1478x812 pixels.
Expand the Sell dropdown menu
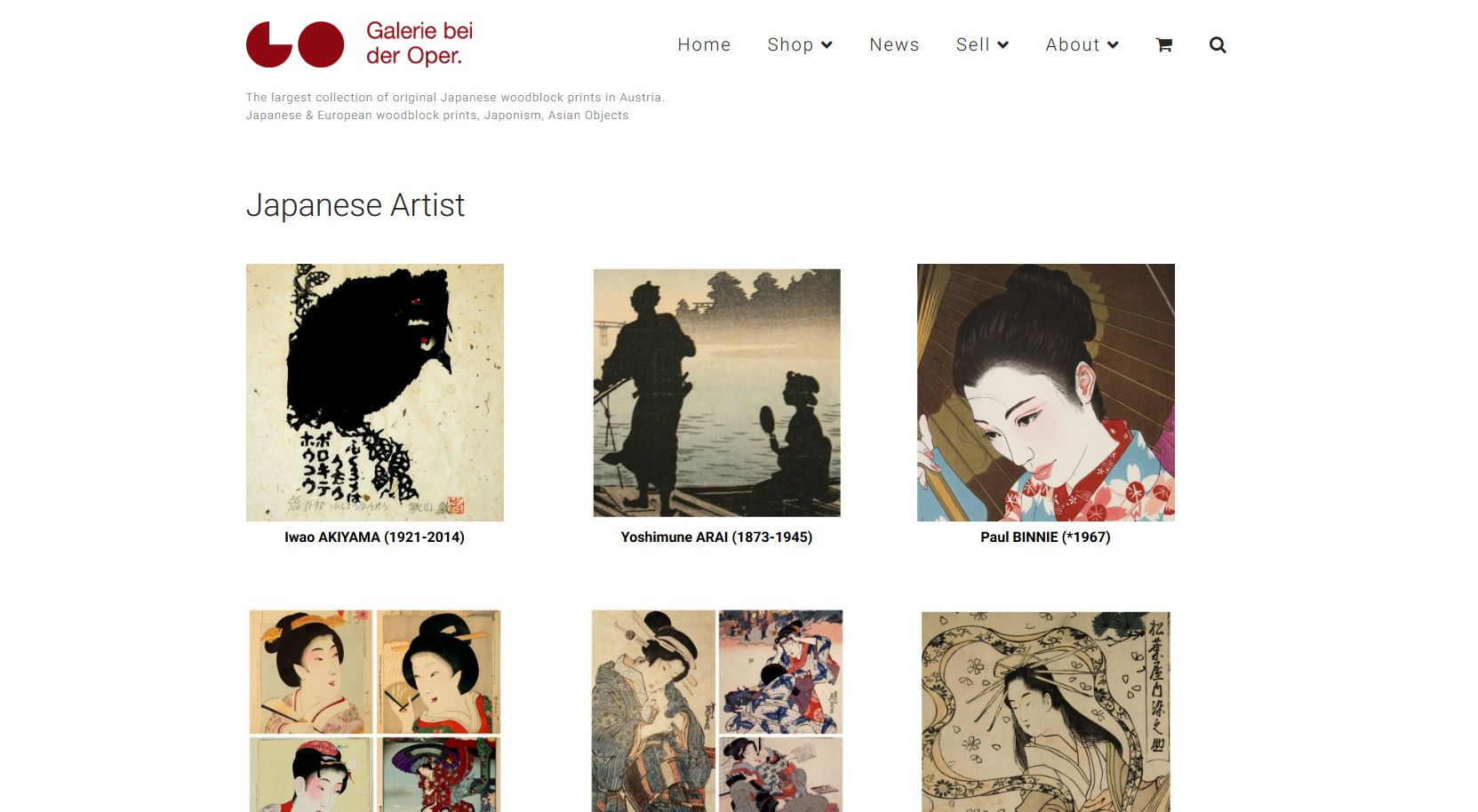982,45
